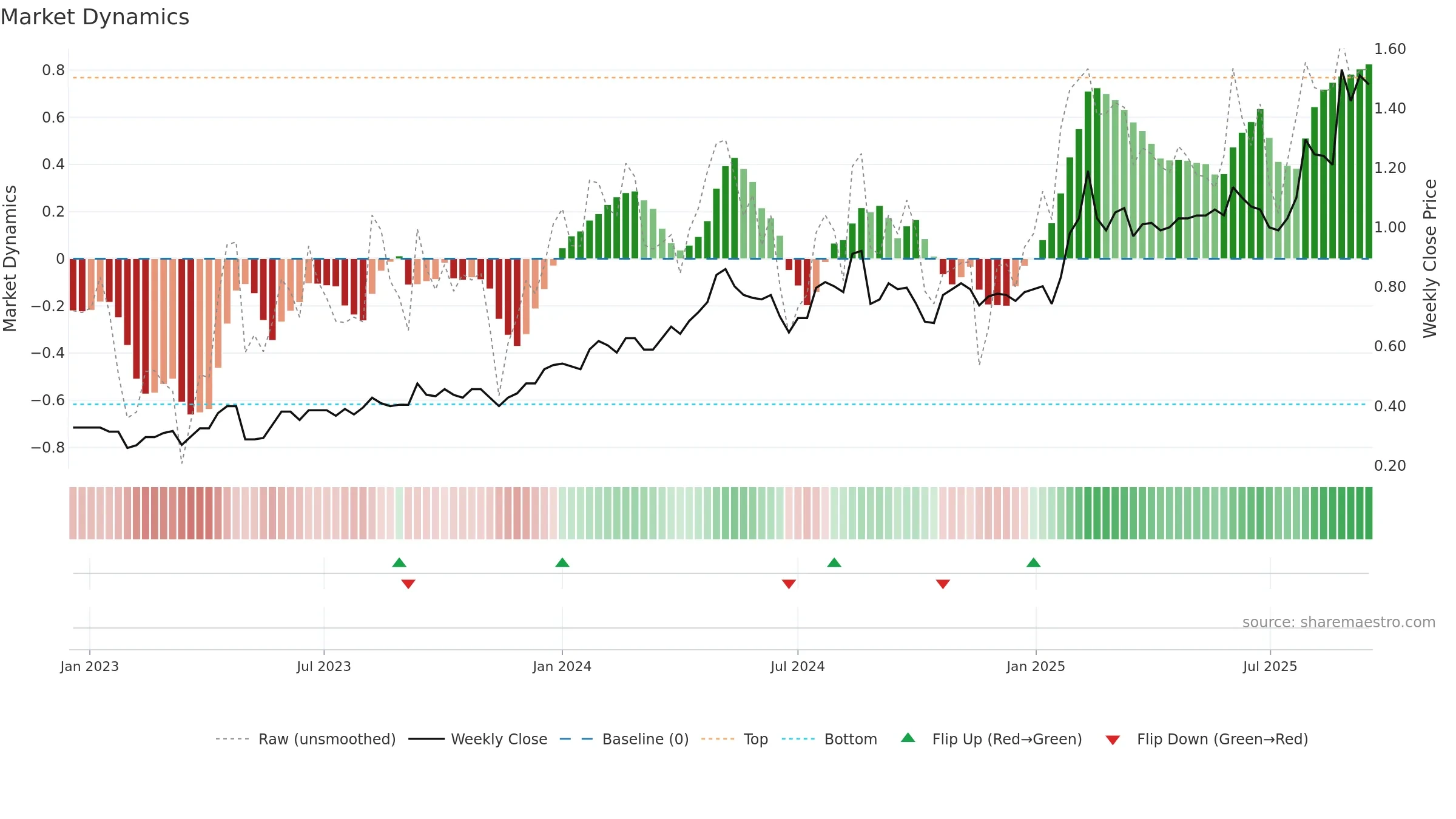This screenshot has width=1456, height=819.
Task: Toggle the Weekly Close legend entry
Action: coord(477,739)
